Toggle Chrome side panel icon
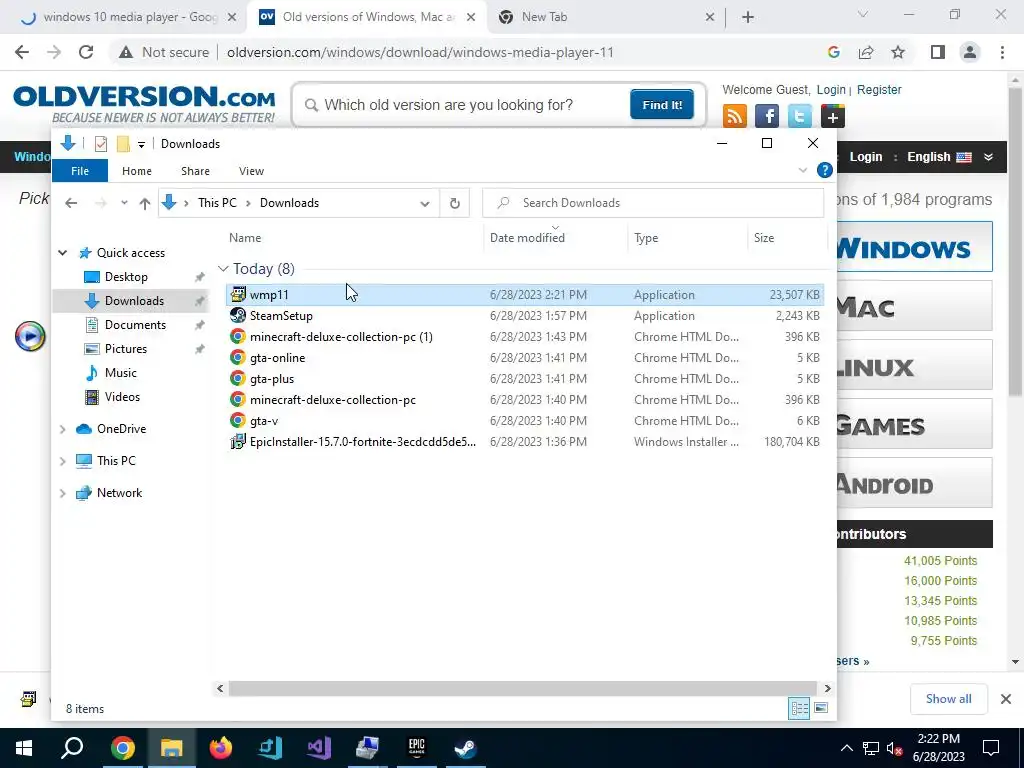The height and width of the screenshot is (768, 1024). pos(938,52)
